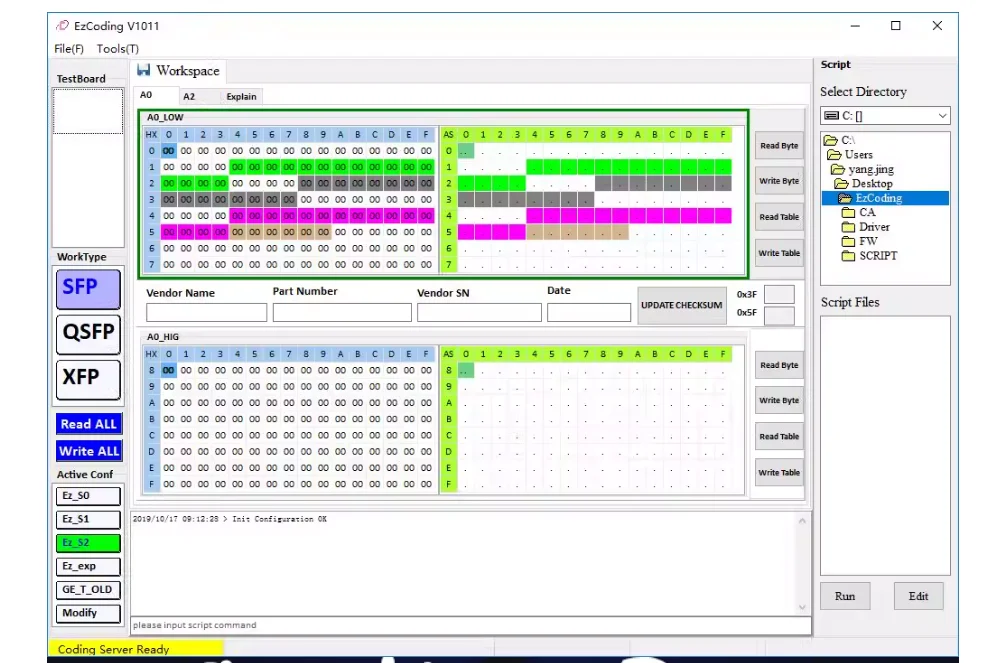Image resolution: width=996 pixels, height=663 pixels.
Task: Click Write Table for A0_HIG
Action: point(779,472)
